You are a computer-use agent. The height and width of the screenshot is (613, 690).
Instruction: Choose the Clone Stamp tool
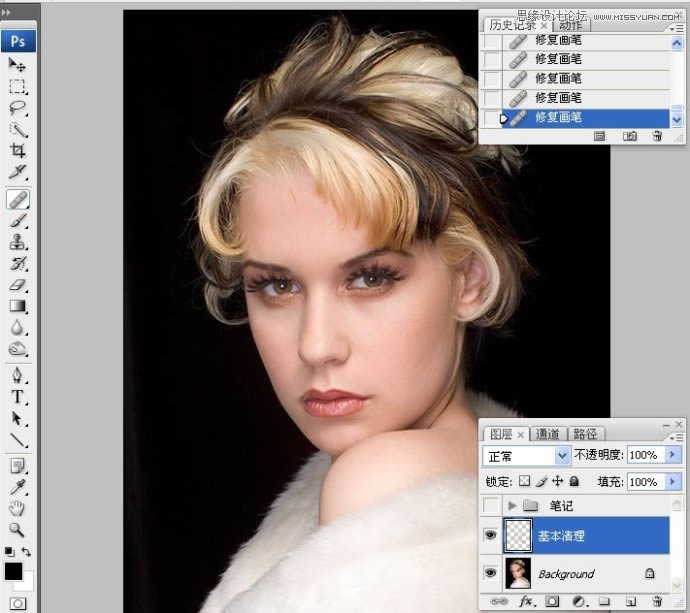click(18, 242)
